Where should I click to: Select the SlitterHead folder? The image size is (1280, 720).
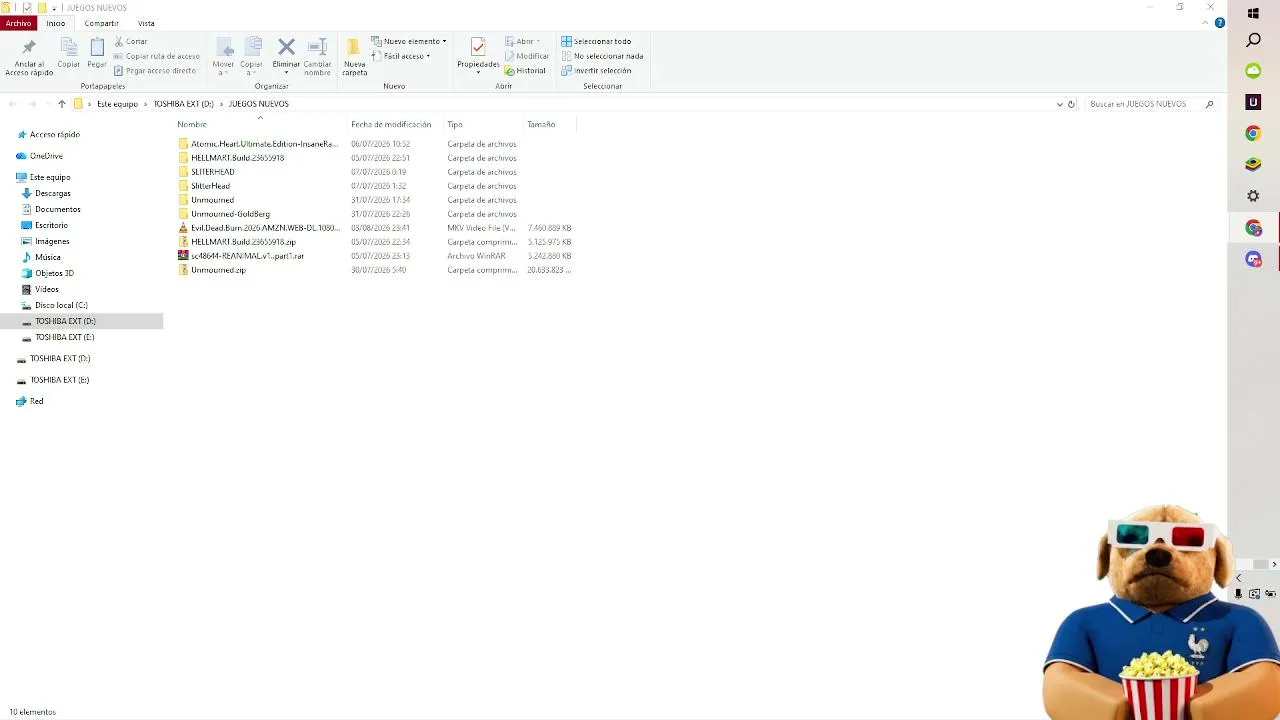(204, 186)
